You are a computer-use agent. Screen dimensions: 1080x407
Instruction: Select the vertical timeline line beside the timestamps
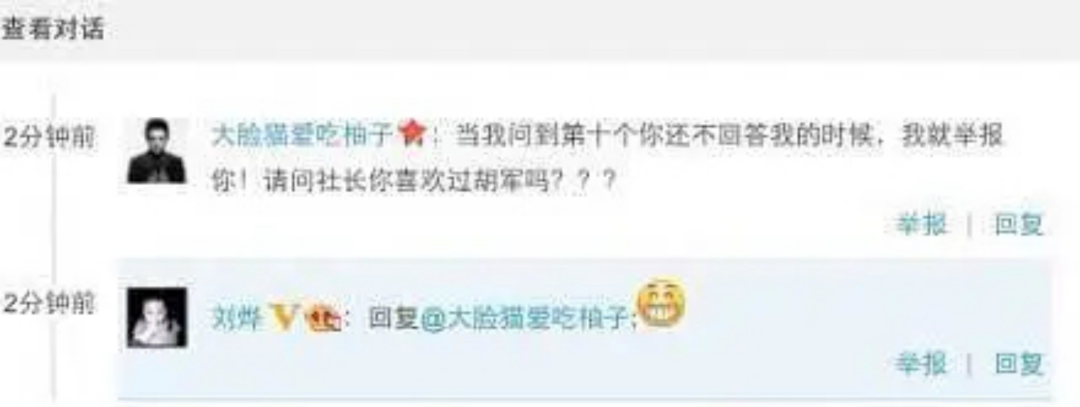click(x=54, y=248)
